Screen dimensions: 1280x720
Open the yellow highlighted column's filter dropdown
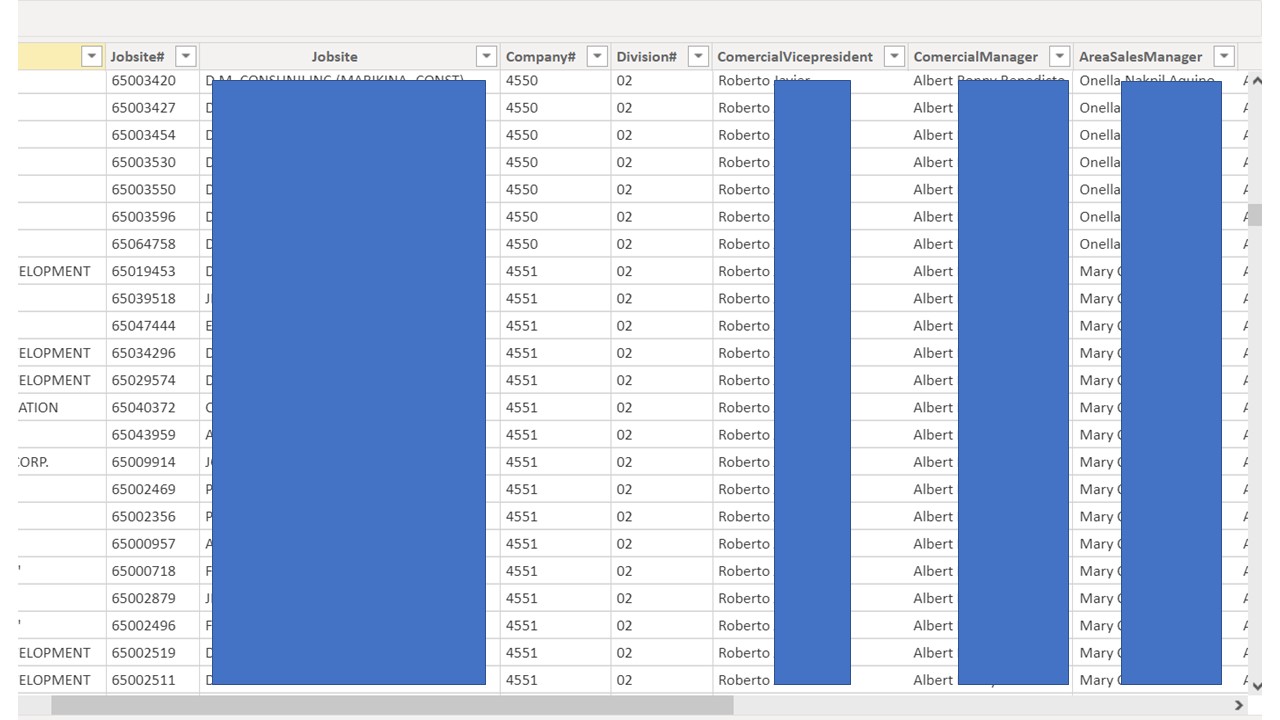pyautogui.click(x=92, y=57)
